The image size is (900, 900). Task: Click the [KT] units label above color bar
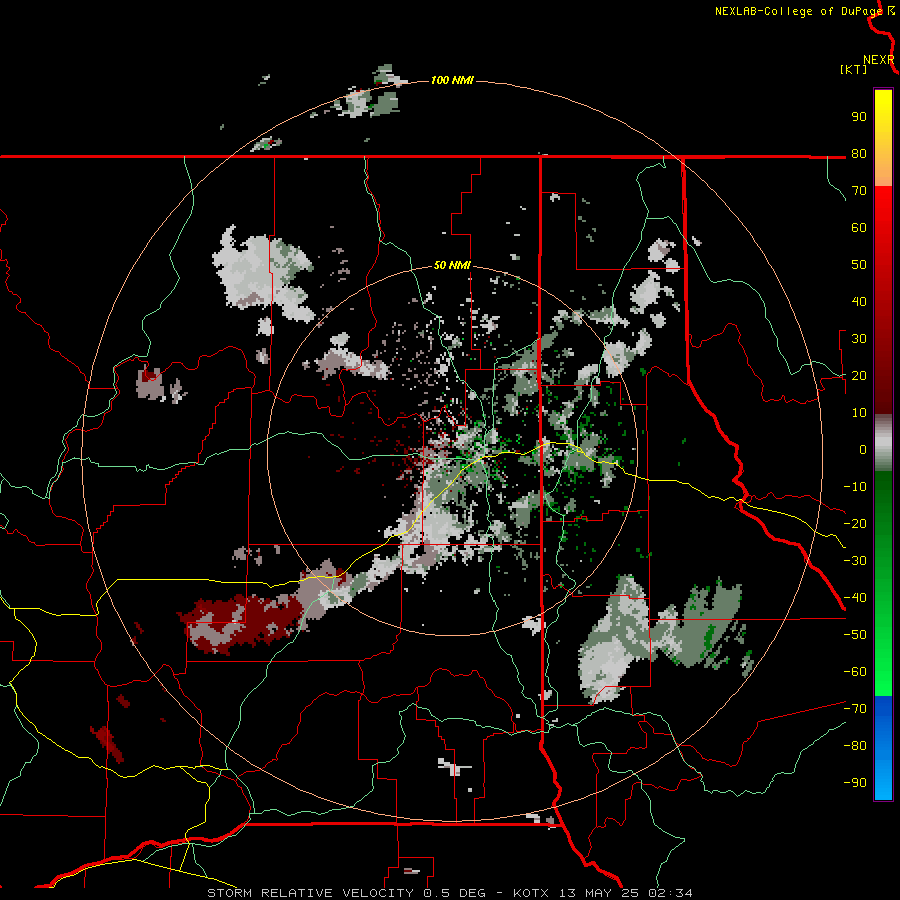(x=853, y=69)
